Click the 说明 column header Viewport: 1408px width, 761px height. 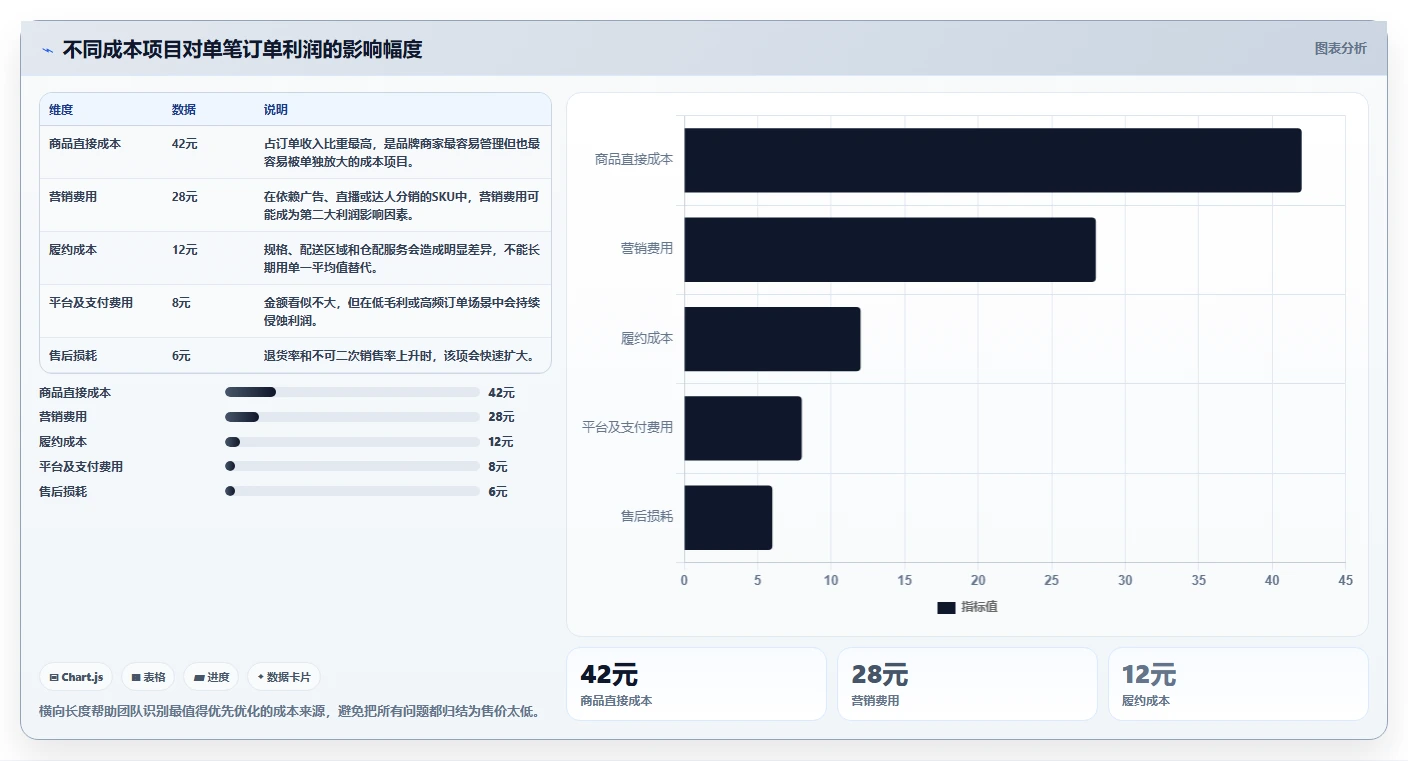pos(276,110)
